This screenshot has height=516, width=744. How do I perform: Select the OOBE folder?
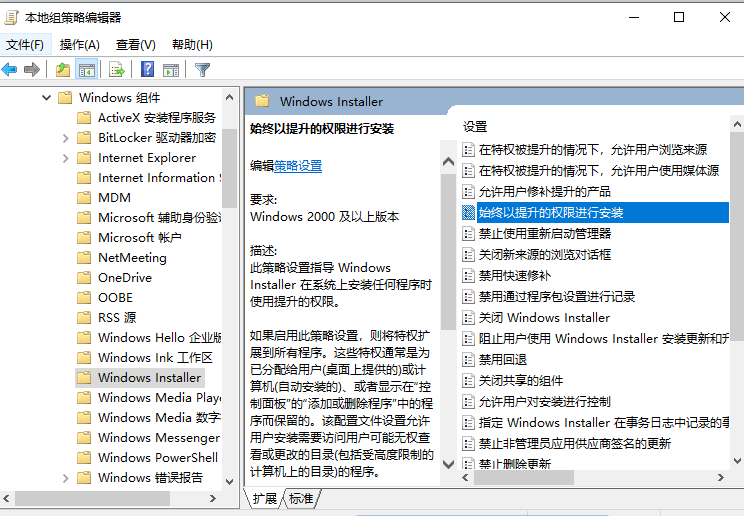pos(105,297)
